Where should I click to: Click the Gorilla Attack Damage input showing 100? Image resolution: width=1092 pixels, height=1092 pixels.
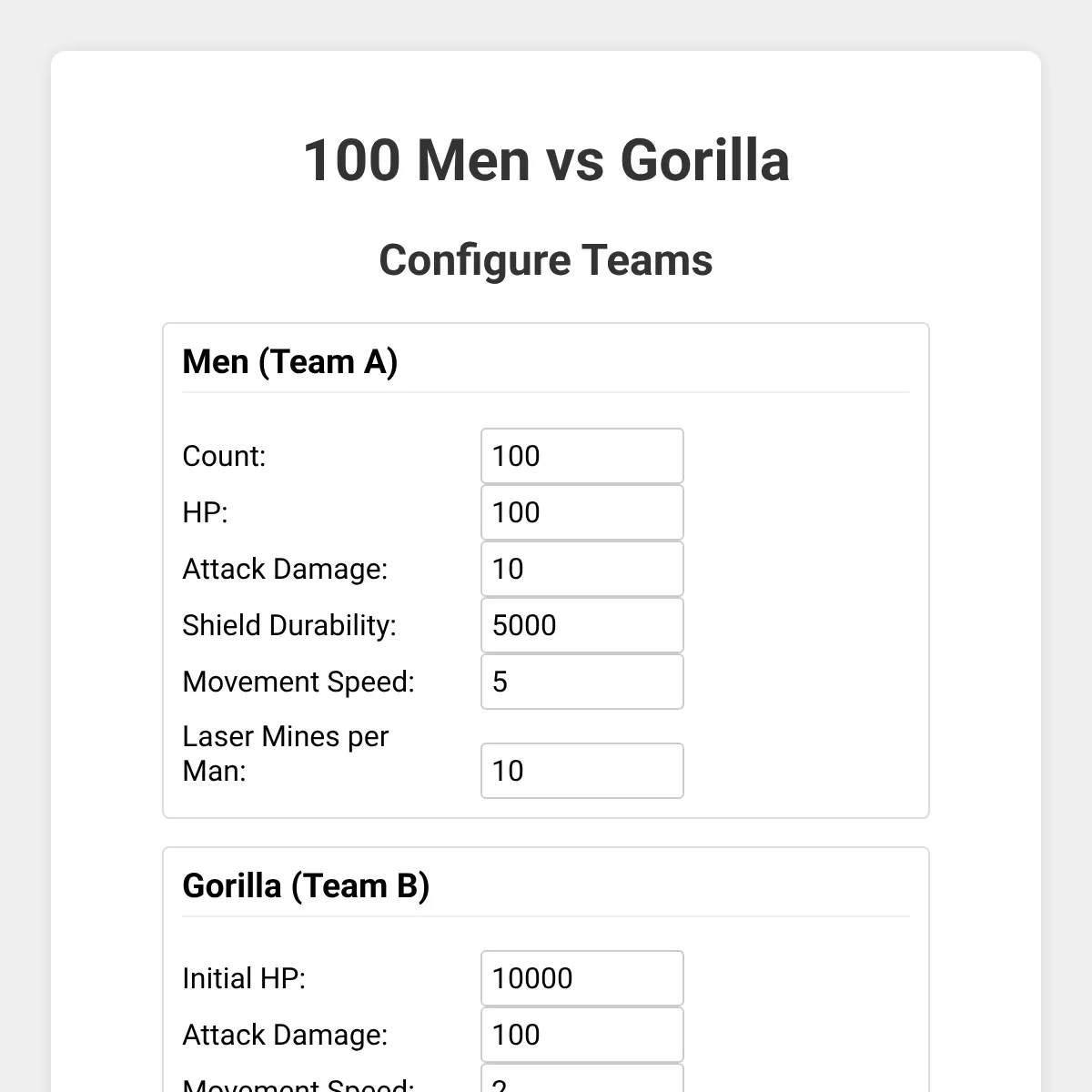pos(582,1035)
